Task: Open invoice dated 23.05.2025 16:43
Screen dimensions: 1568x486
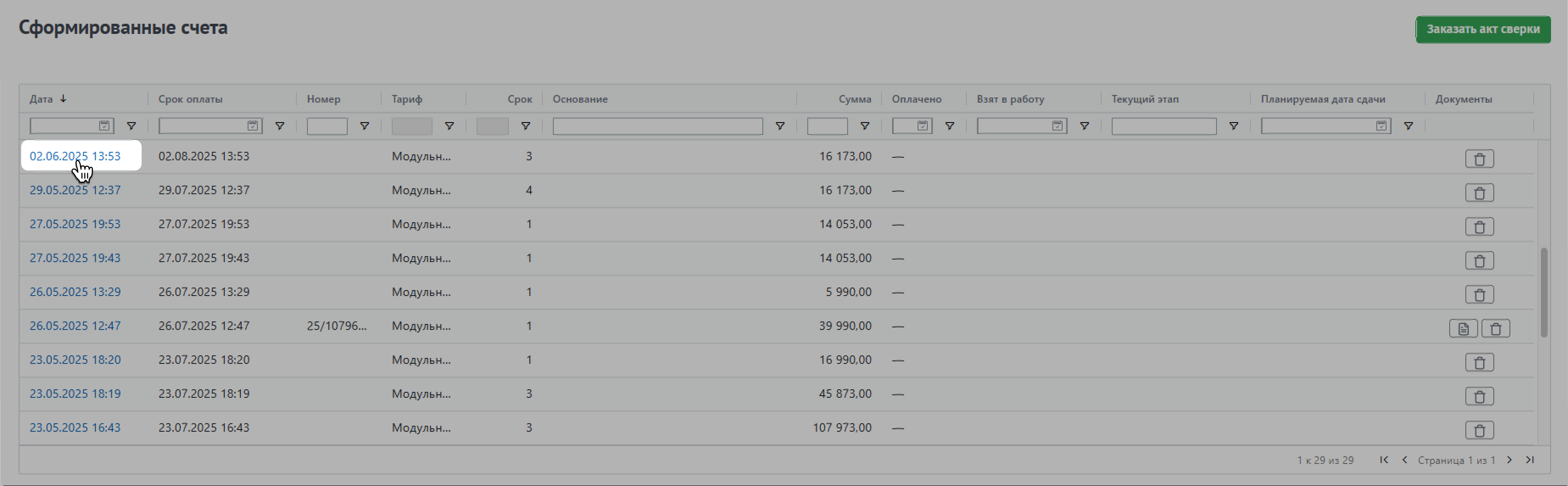Action: click(75, 427)
